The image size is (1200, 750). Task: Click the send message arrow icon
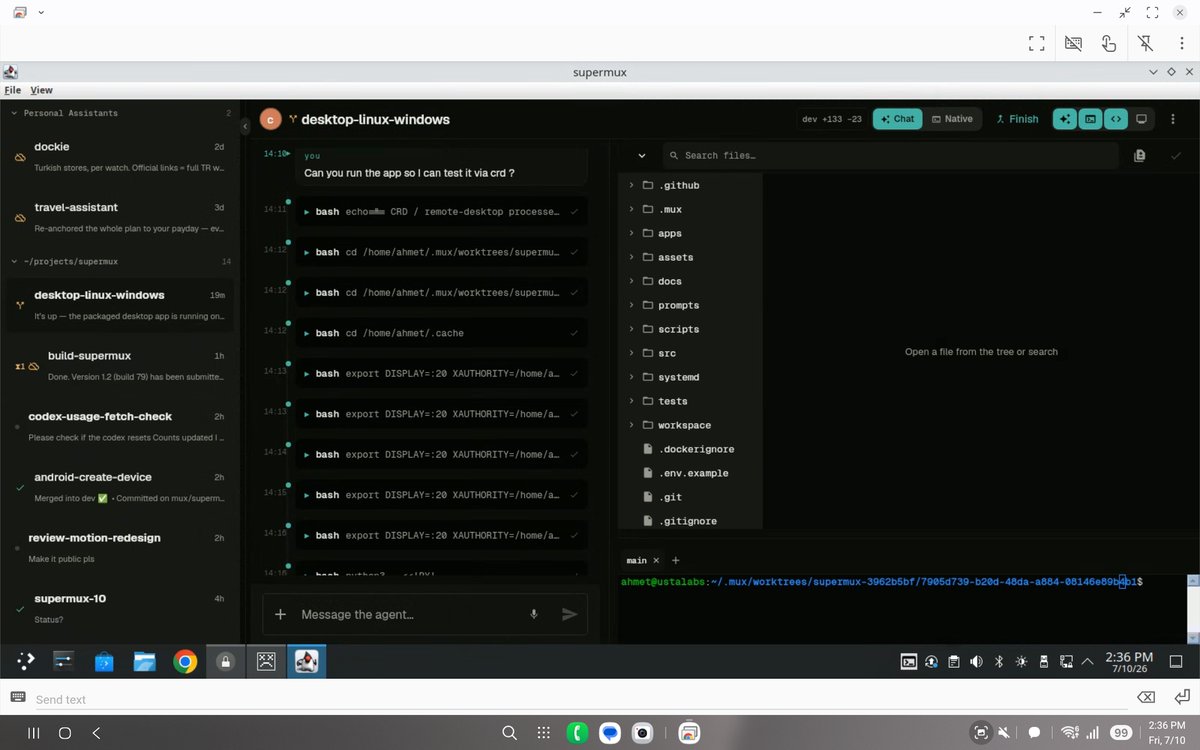click(x=569, y=614)
